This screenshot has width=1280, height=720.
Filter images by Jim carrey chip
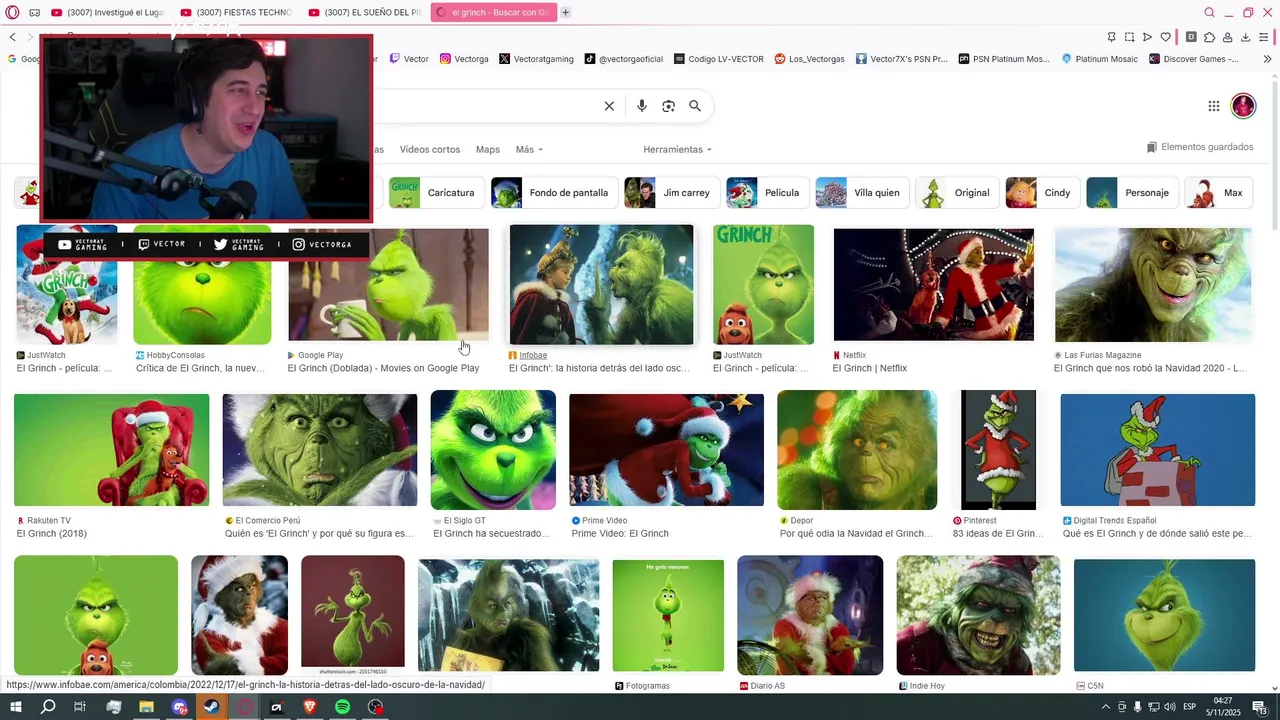pyautogui.click(x=670, y=193)
